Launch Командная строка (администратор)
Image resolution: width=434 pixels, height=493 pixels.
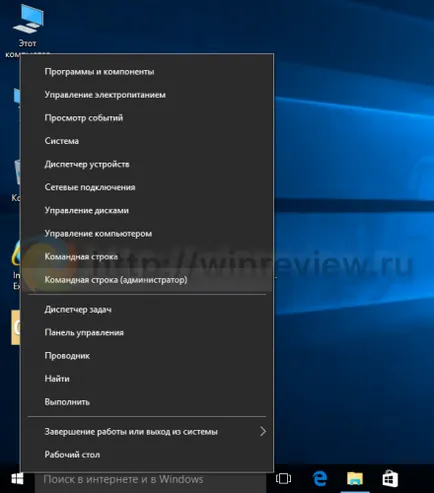[147, 280]
